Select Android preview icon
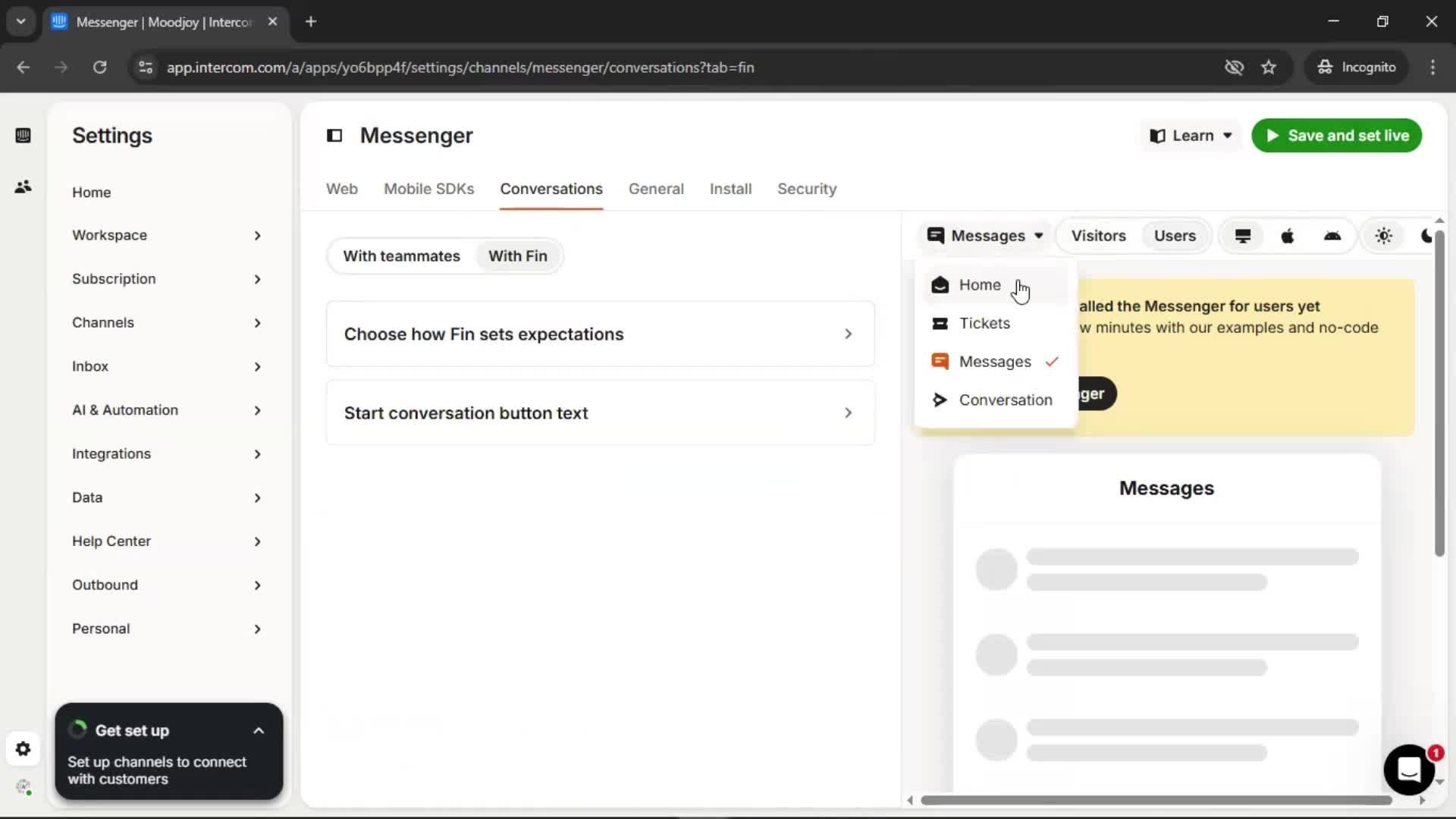The image size is (1456, 819). 1332,236
